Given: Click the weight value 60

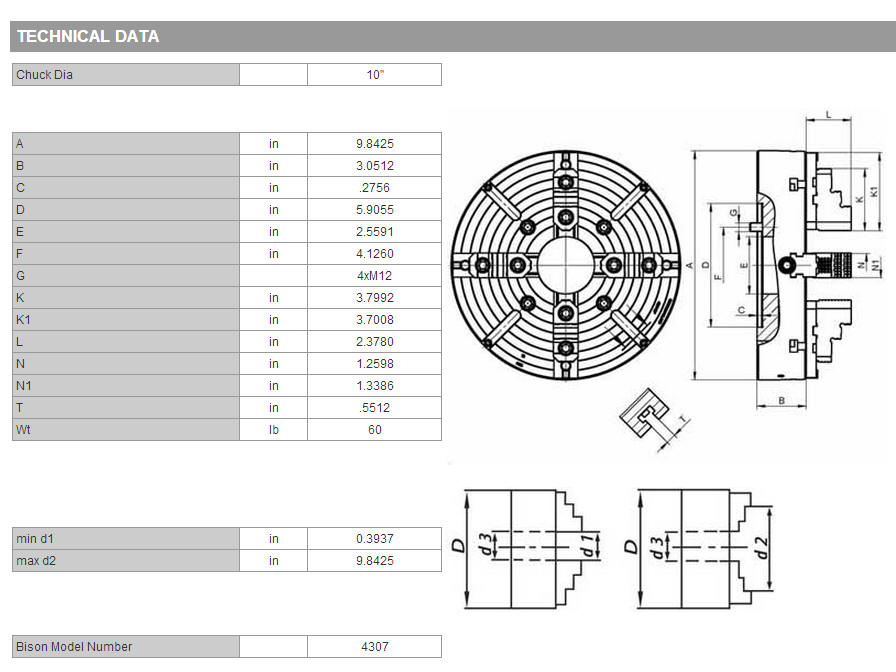Looking at the screenshot, I should [375, 430].
